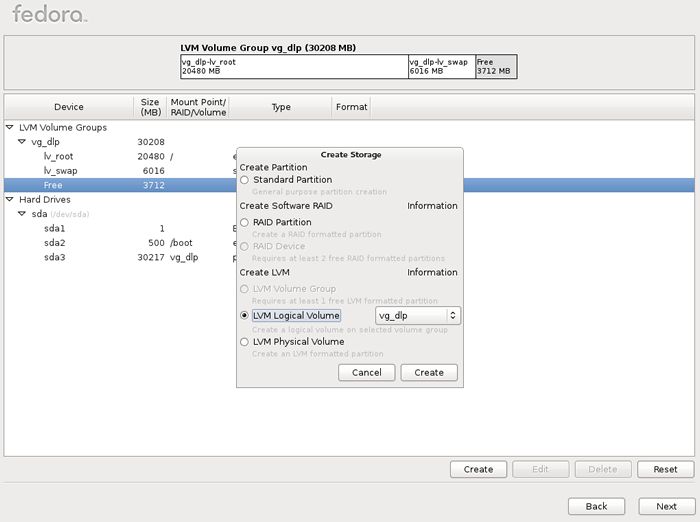The height and width of the screenshot is (522, 700).
Task: Click the greyed RAID Device radio option
Action: pyautogui.click(x=244, y=246)
